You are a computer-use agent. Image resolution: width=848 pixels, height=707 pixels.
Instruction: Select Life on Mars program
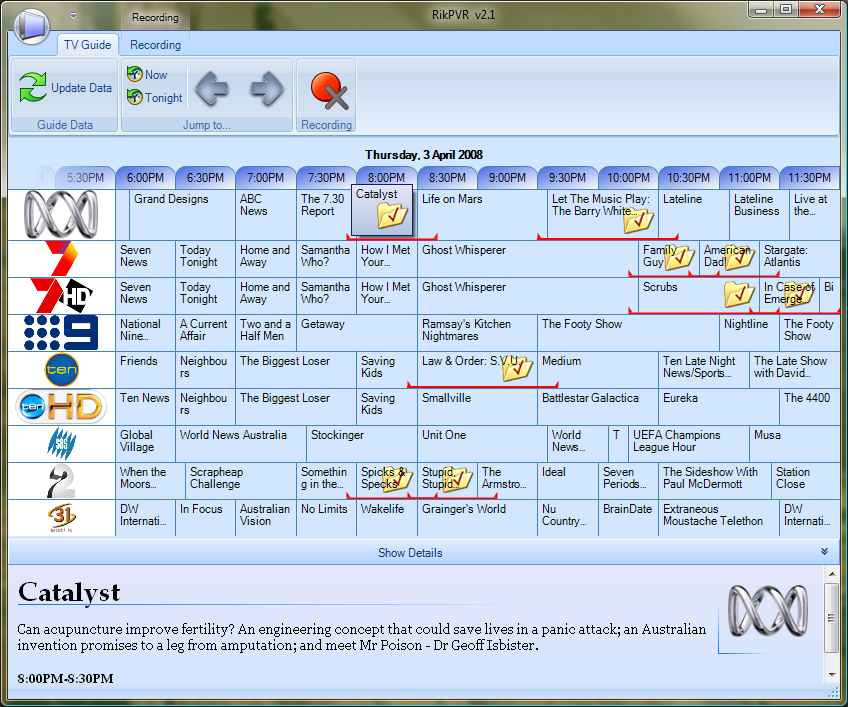point(482,215)
